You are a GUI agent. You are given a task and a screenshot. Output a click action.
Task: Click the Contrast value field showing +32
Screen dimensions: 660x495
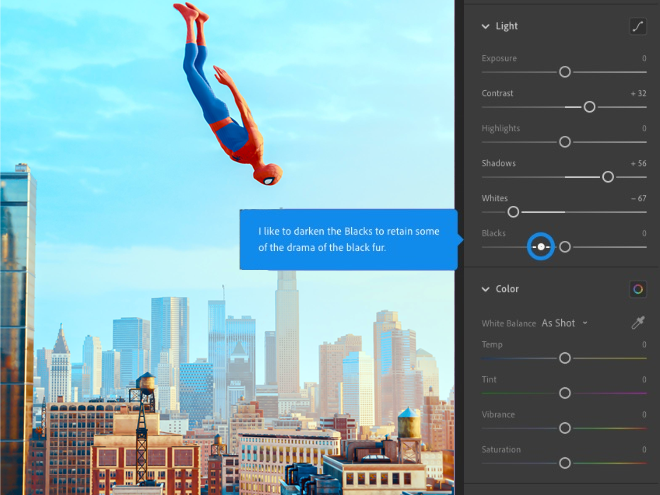pyautogui.click(x=637, y=93)
